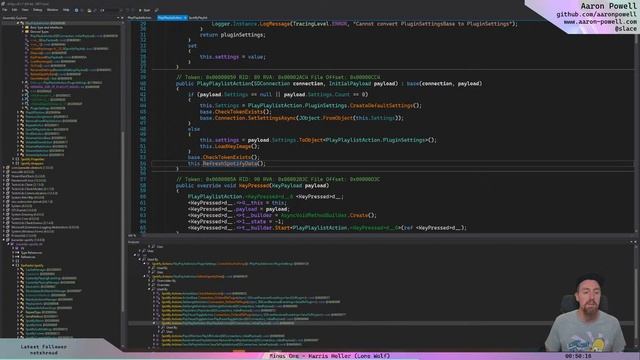Open the File menu
This screenshot has width=640, height=360.
point(5,10)
